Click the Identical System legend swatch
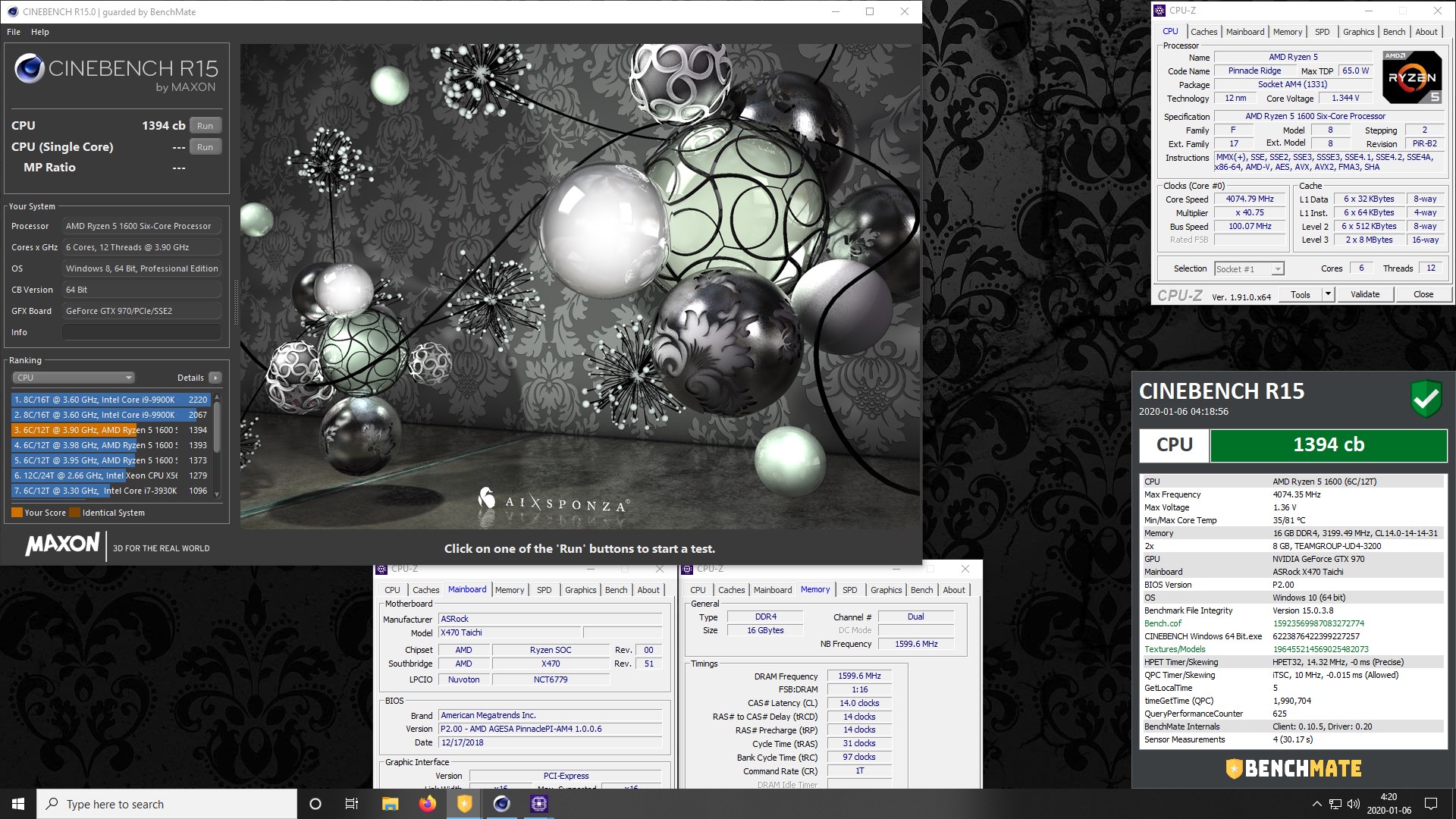 75,513
